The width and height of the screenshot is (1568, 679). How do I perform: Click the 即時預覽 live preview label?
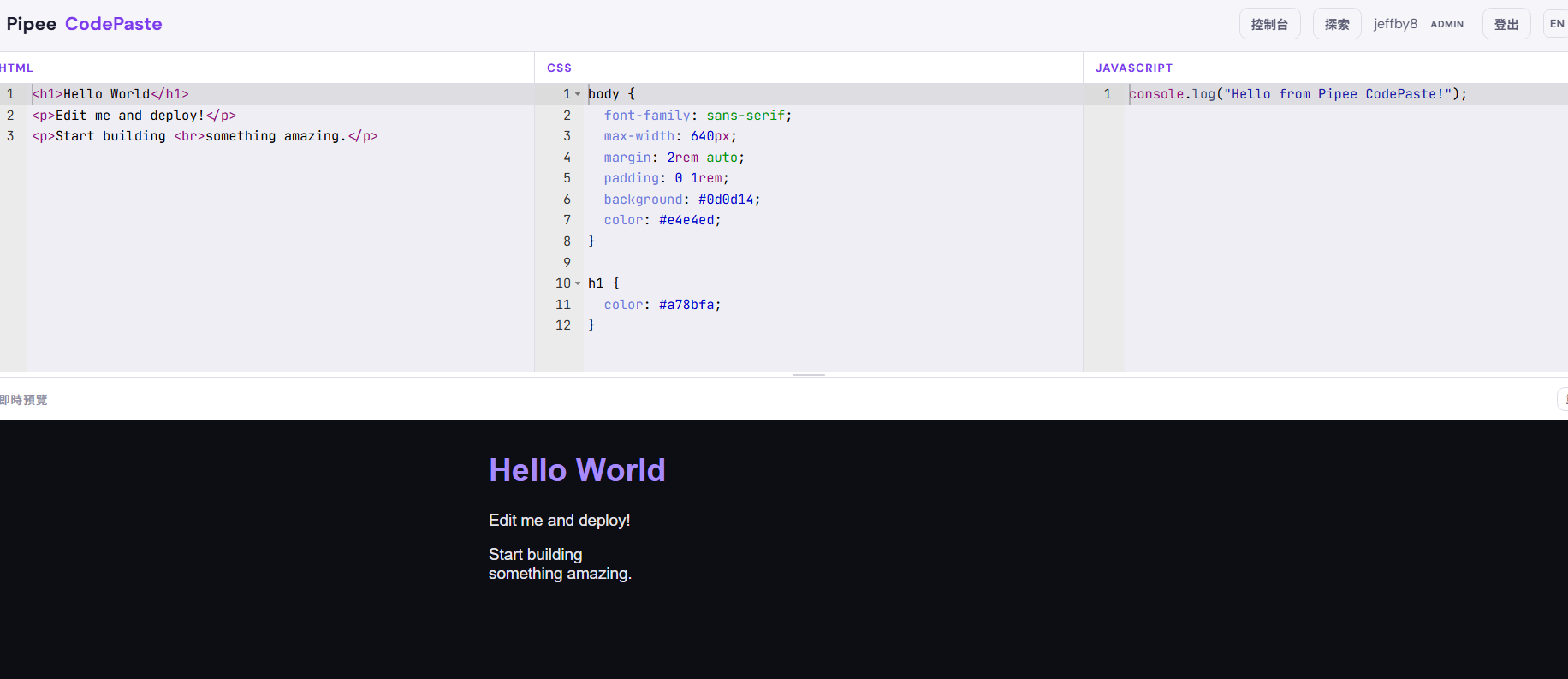(x=24, y=400)
